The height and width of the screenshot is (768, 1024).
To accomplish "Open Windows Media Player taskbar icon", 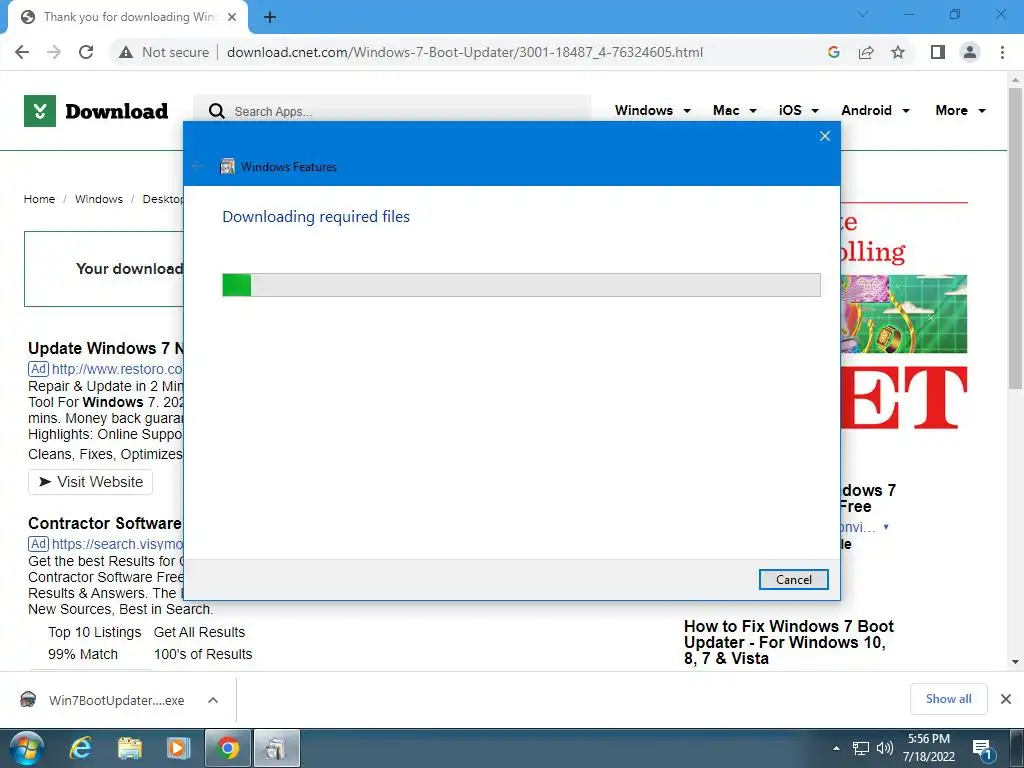I will pyautogui.click(x=178, y=748).
